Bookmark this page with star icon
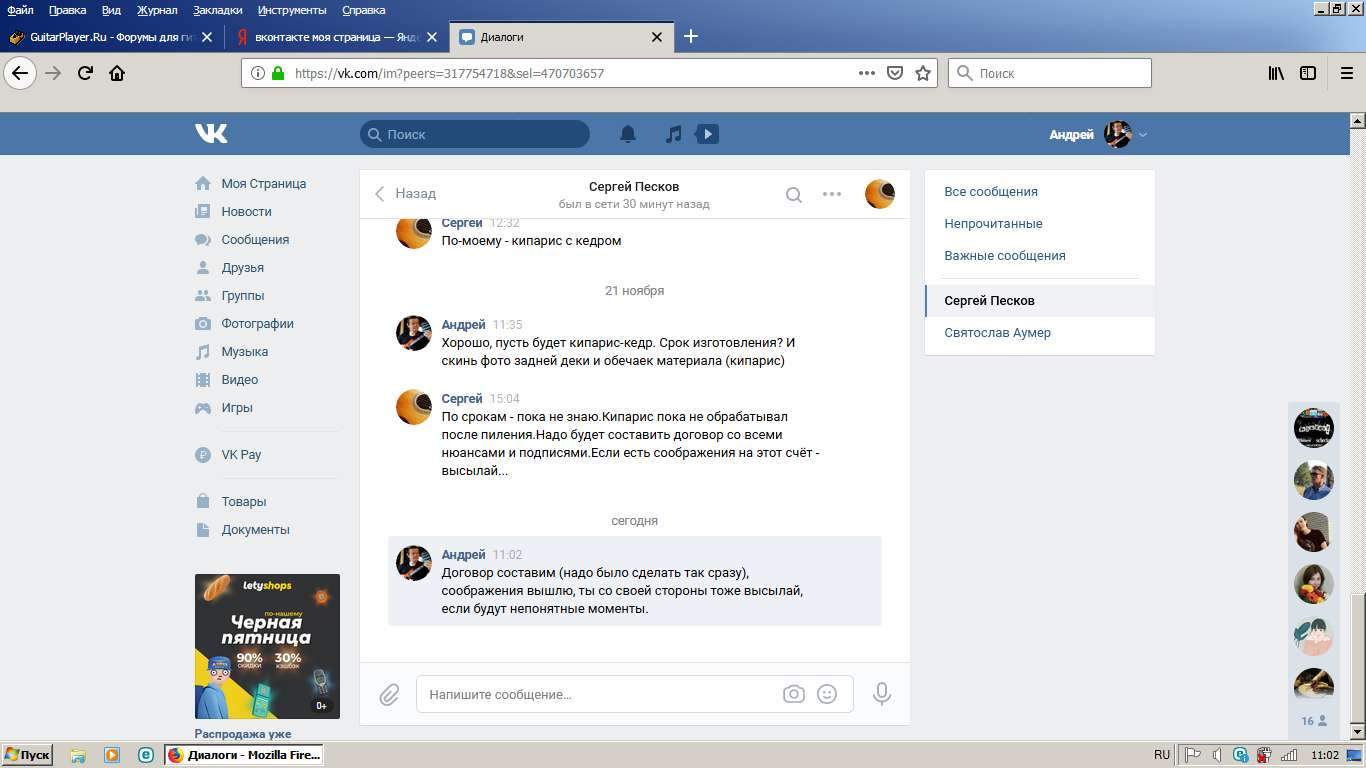This screenshot has height=768, width=1366. coord(923,73)
